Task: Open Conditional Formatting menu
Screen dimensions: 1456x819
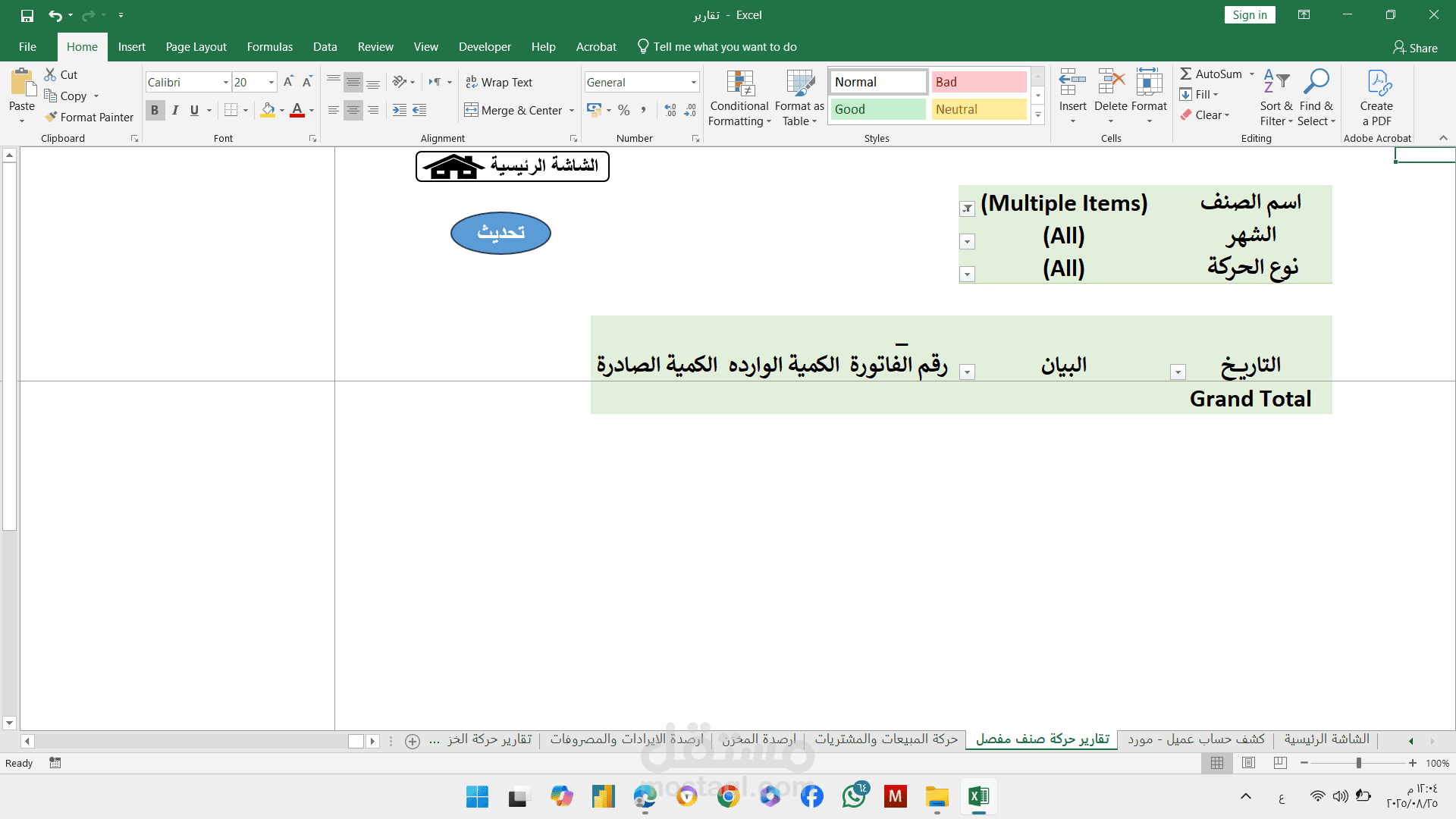Action: (739, 99)
